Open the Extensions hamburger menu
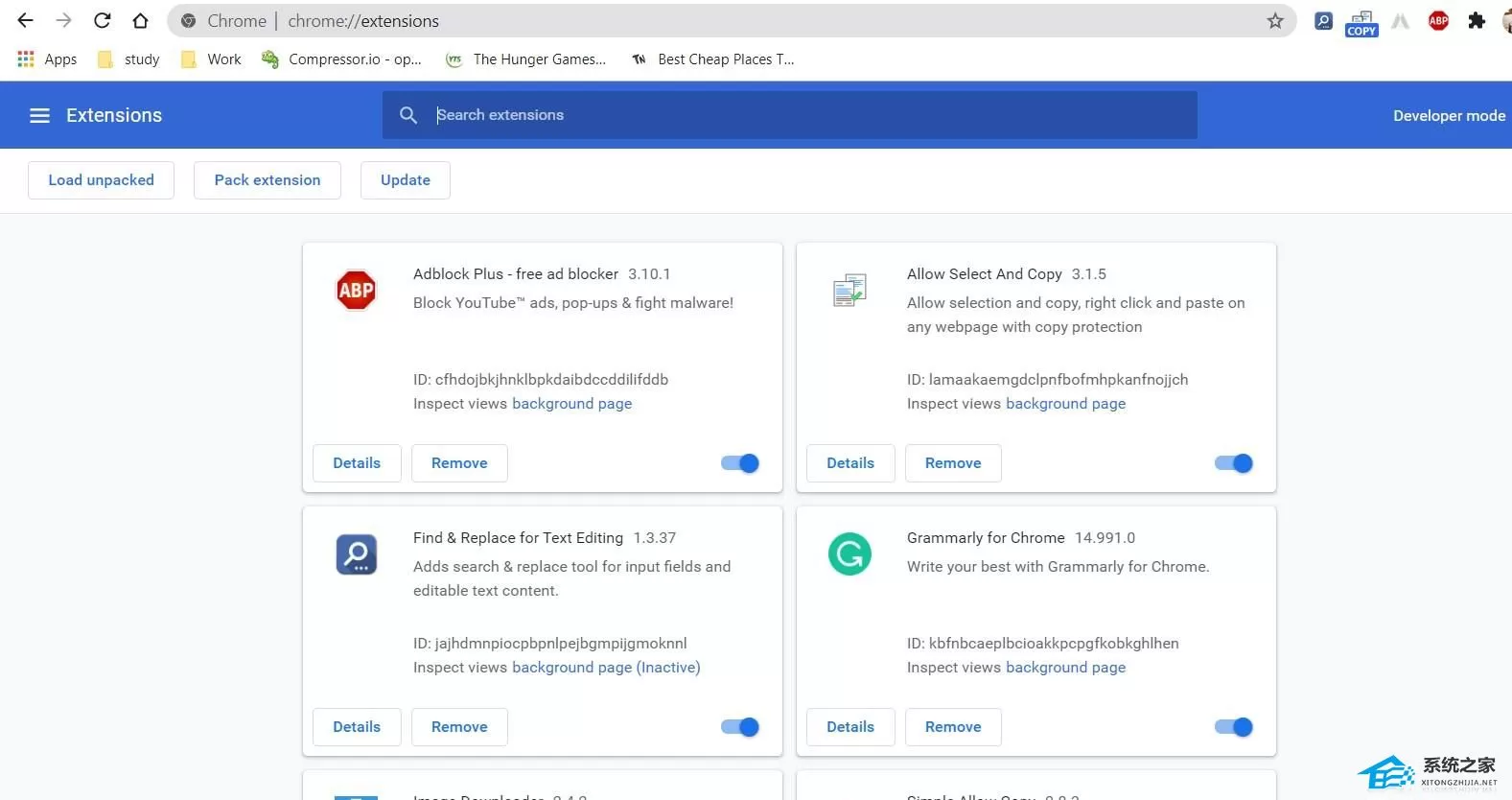 (39, 115)
